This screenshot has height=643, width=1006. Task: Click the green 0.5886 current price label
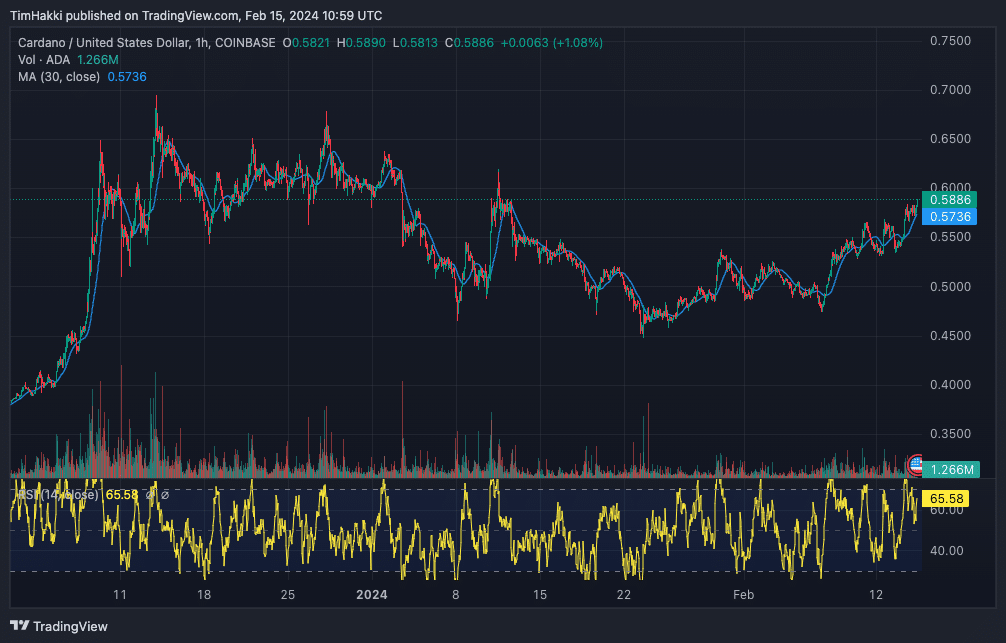click(x=950, y=200)
